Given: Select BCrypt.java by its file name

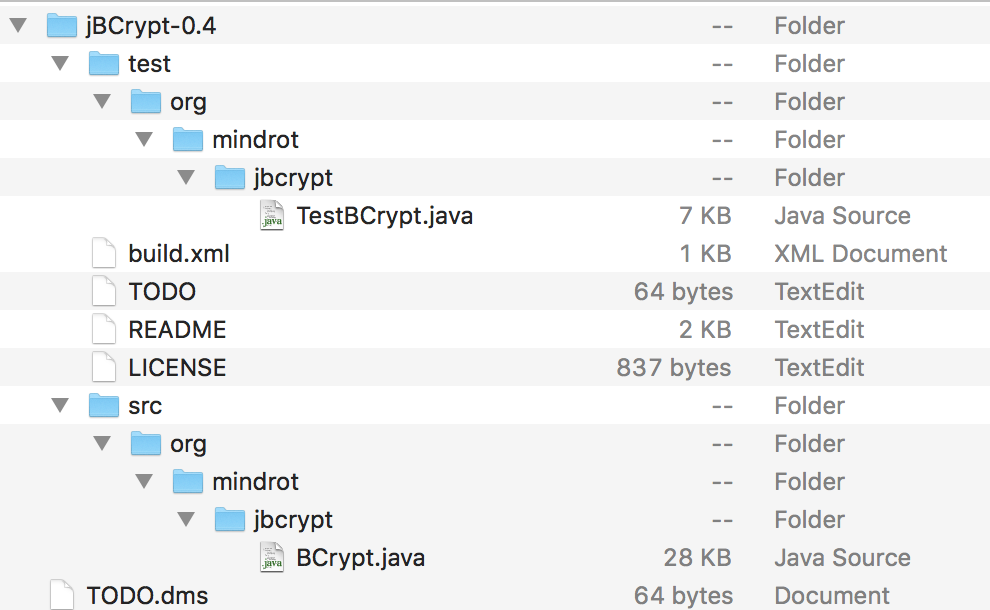Looking at the screenshot, I should (360, 558).
